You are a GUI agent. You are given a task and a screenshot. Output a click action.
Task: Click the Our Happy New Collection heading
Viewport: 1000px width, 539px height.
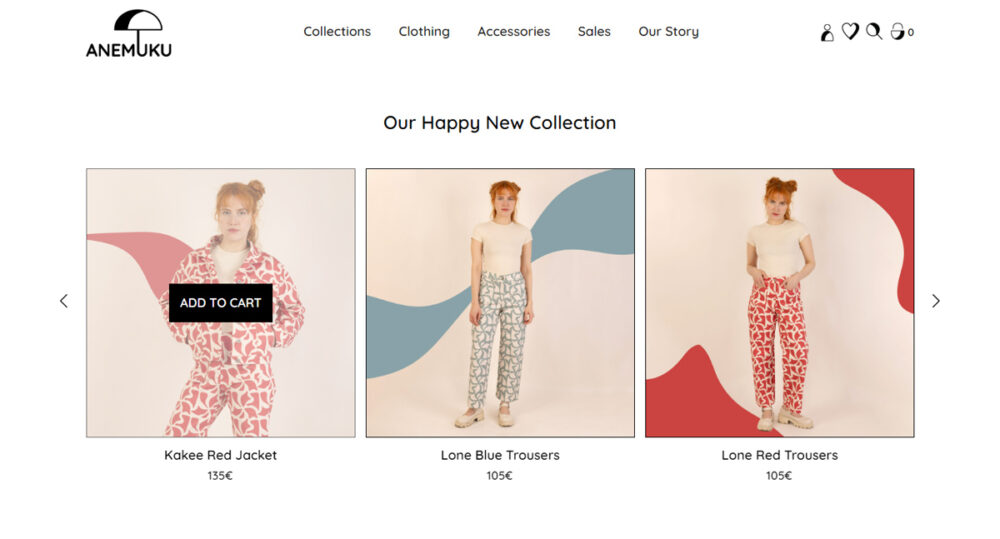[500, 123]
